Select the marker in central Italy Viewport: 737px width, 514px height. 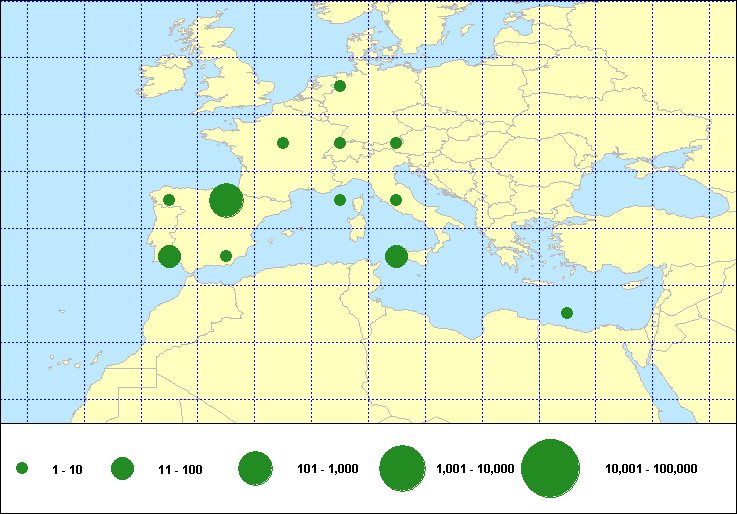coord(396,200)
